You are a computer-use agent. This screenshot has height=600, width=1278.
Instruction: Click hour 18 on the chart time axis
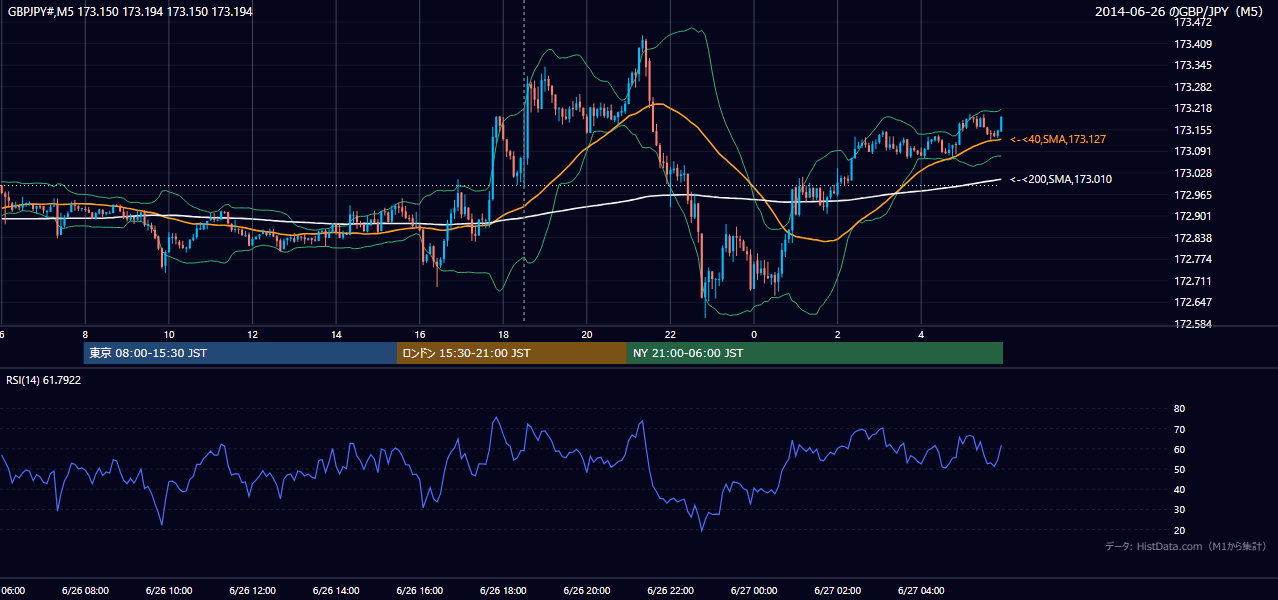click(503, 334)
